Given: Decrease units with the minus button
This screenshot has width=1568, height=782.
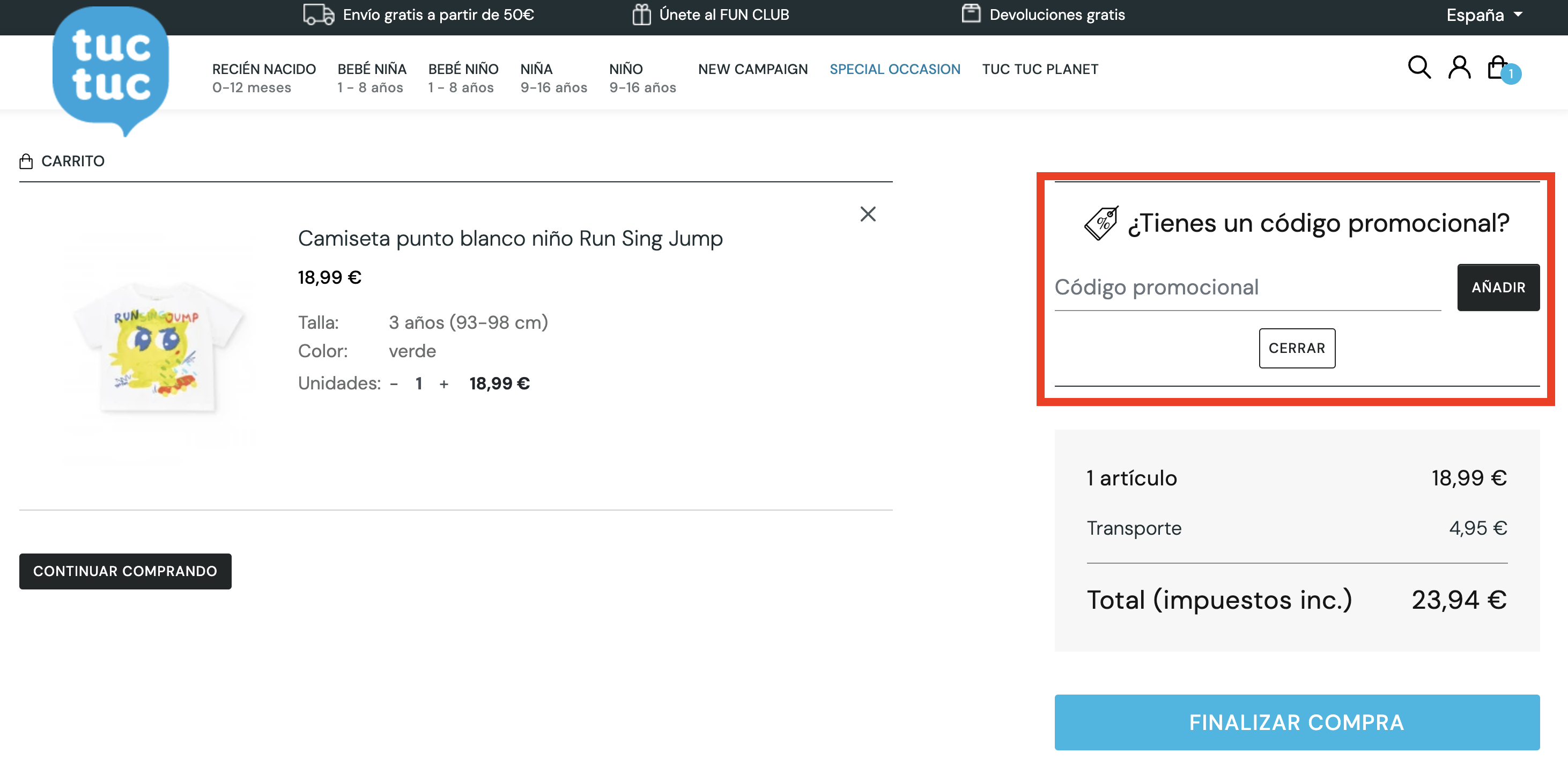Looking at the screenshot, I should tap(394, 385).
